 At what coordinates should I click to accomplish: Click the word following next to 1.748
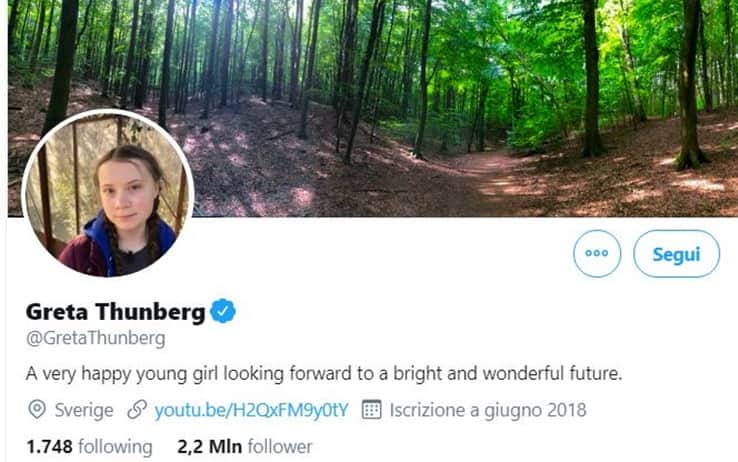pyautogui.click(x=115, y=447)
